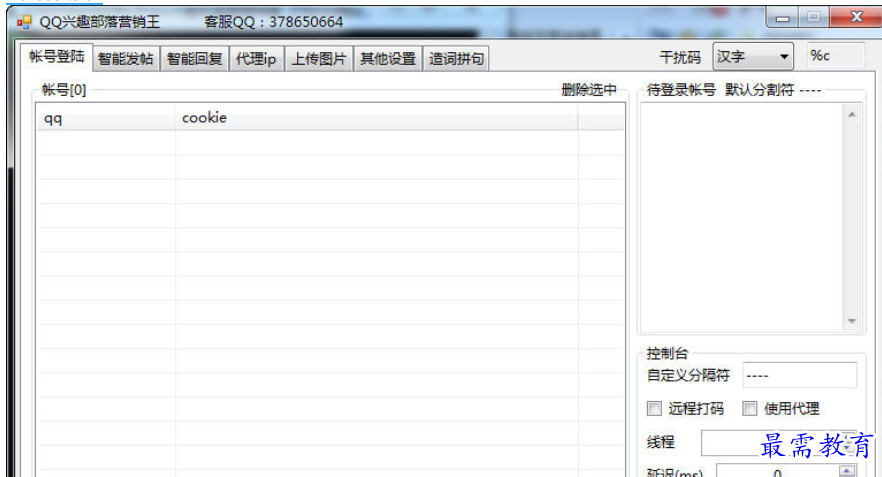Click the disabled maximize window button
The height and width of the screenshot is (477, 882).
pos(813,17)
